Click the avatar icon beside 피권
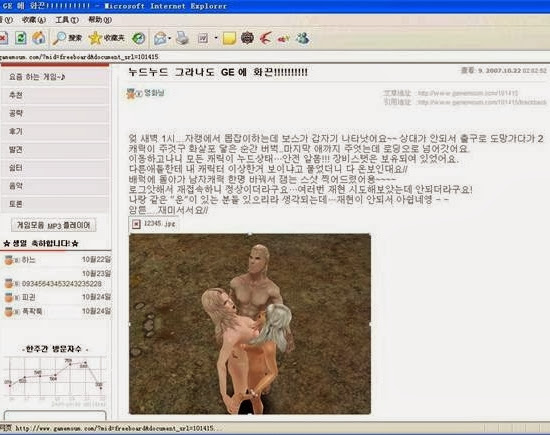Image resolution: width=550 pixels, height=435 pixels. [9, 298]
